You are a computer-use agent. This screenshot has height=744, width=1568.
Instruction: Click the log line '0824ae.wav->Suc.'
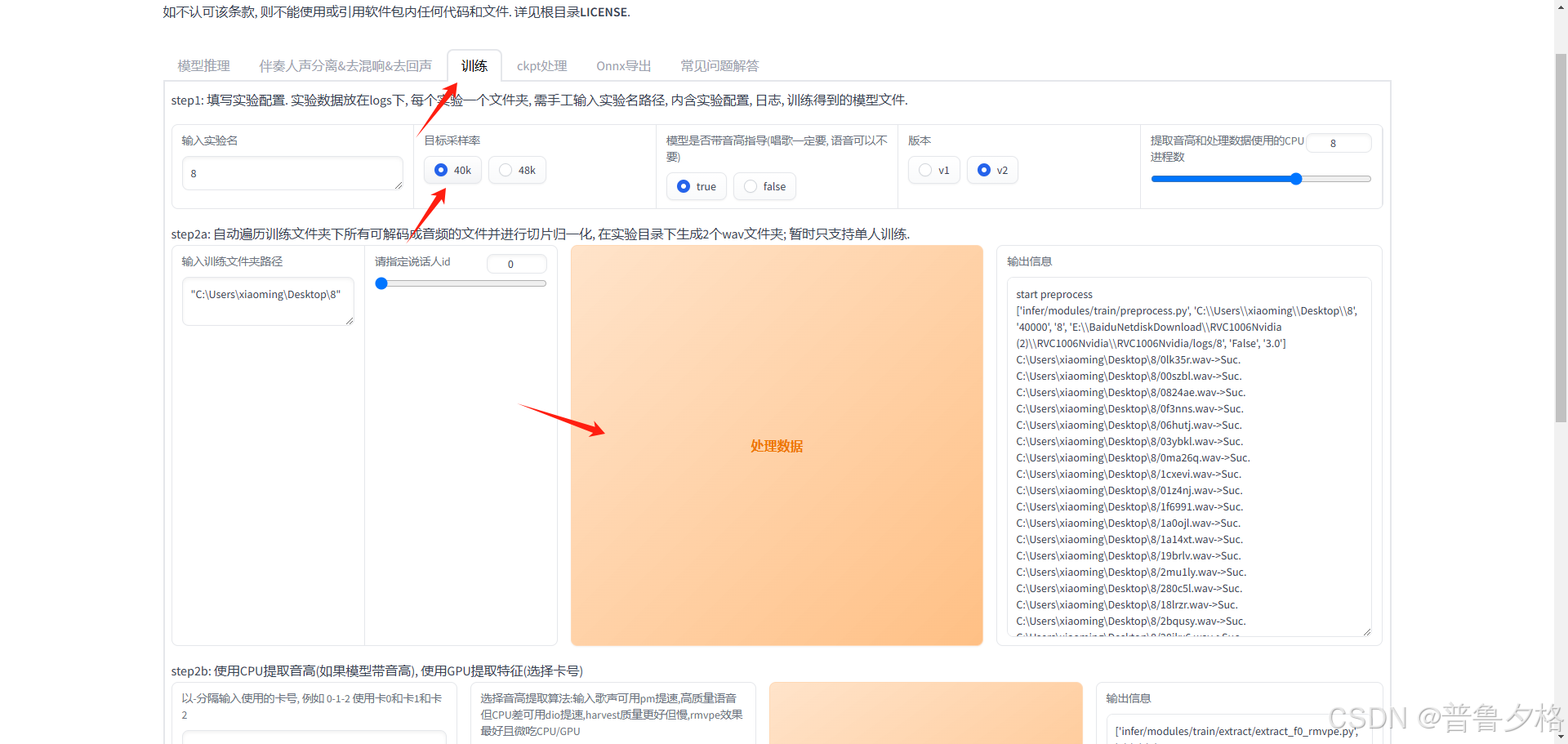1130,392
